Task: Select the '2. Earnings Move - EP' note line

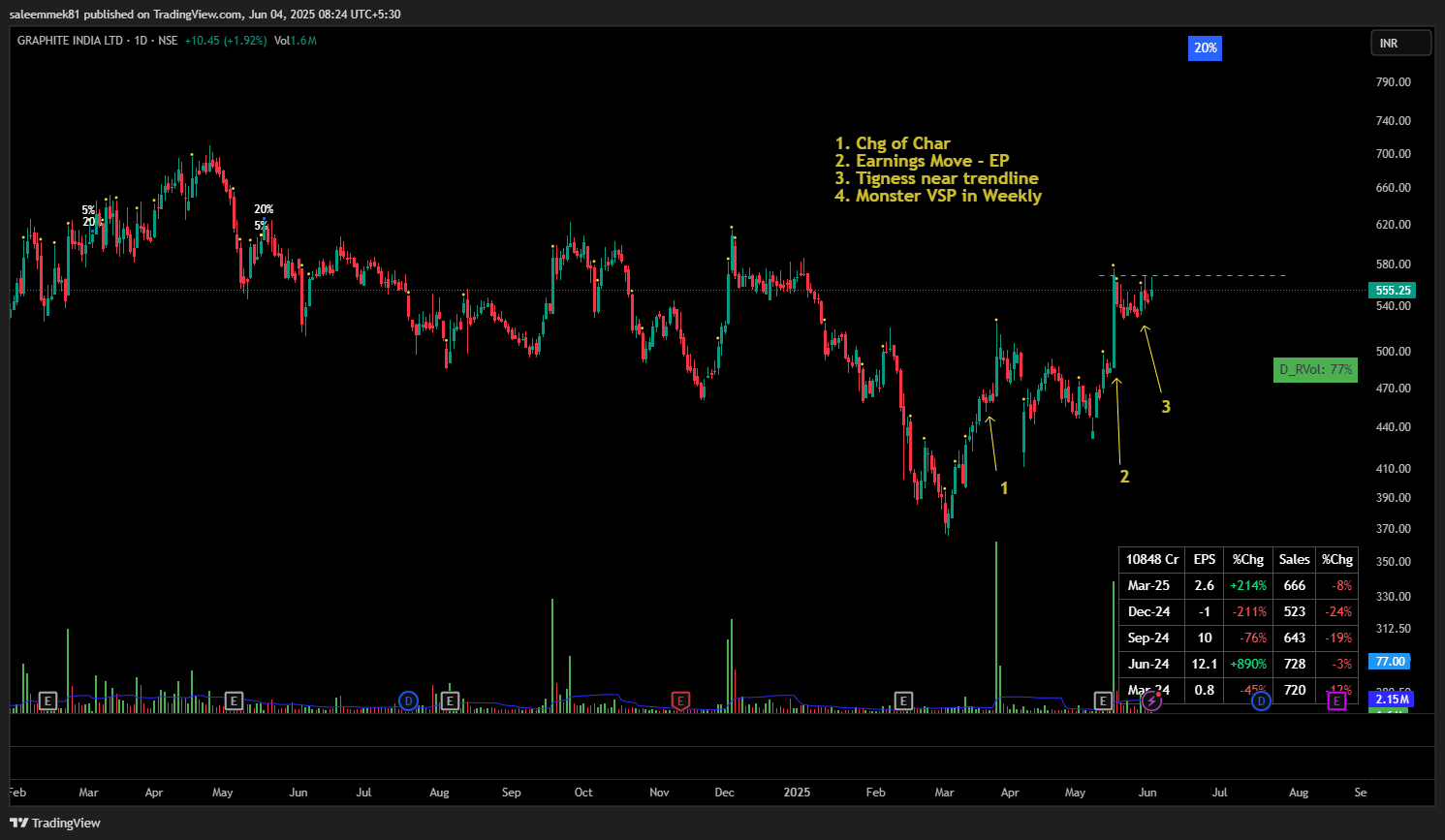Action: (922, 161)
